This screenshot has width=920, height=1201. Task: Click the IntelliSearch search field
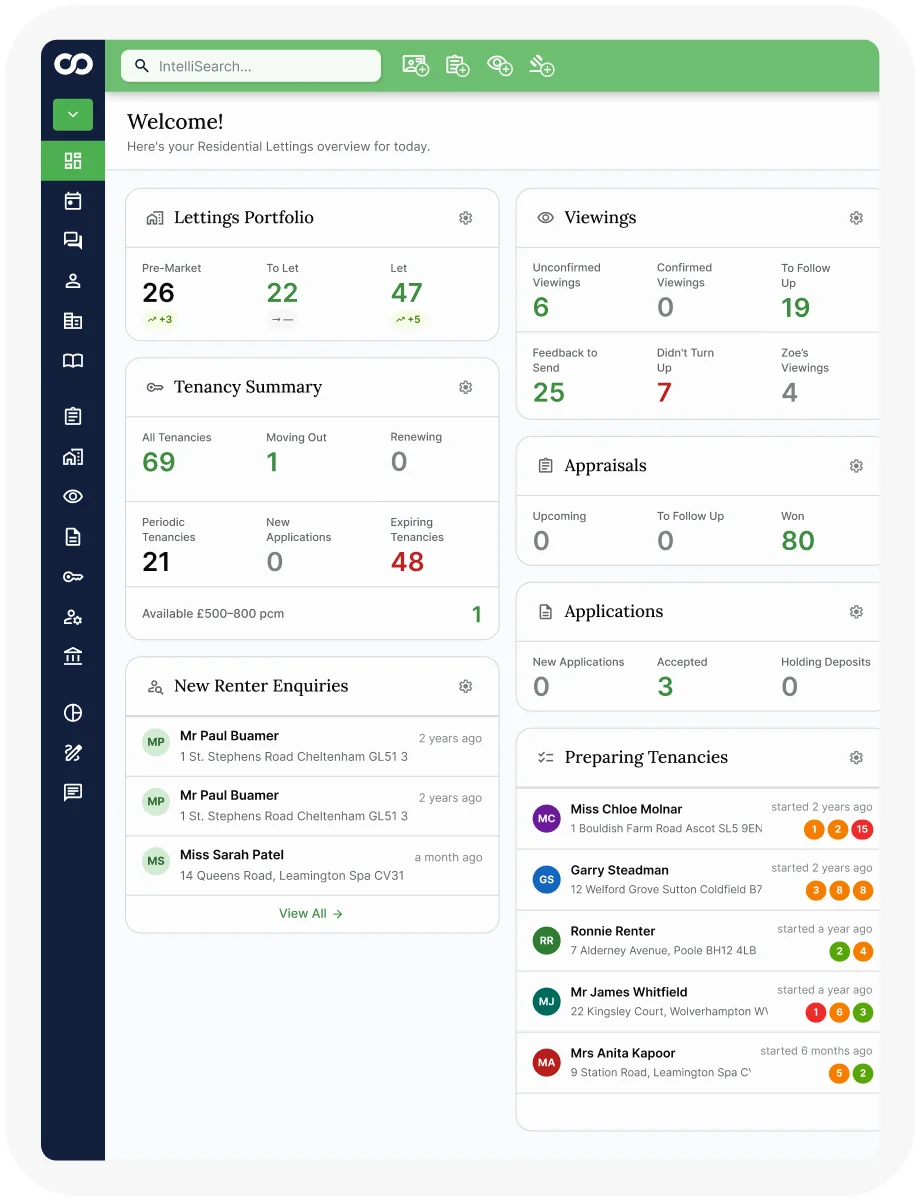(251, 66)
